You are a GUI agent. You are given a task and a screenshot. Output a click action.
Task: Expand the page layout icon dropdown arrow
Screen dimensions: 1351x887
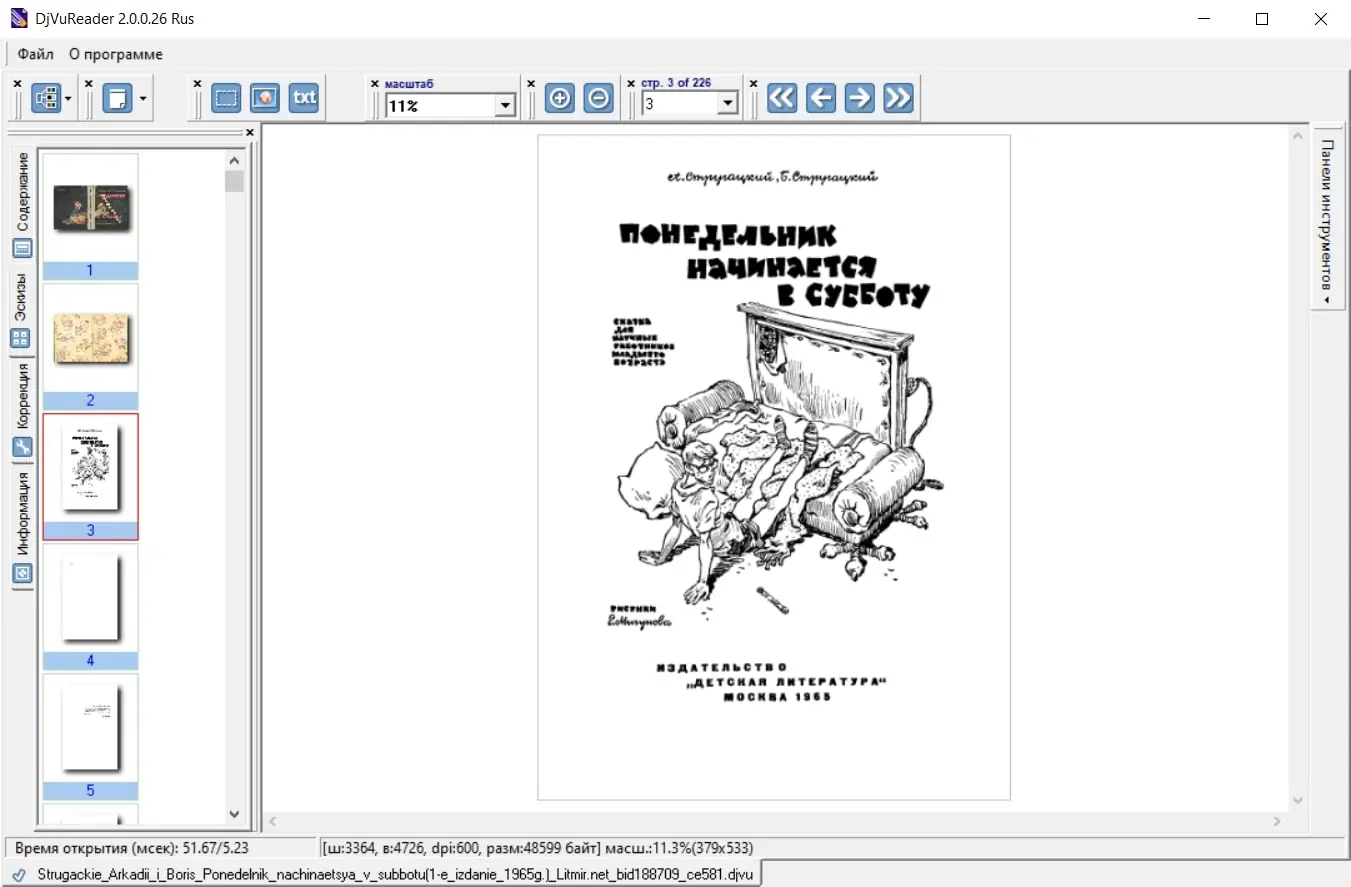point(144,98)
